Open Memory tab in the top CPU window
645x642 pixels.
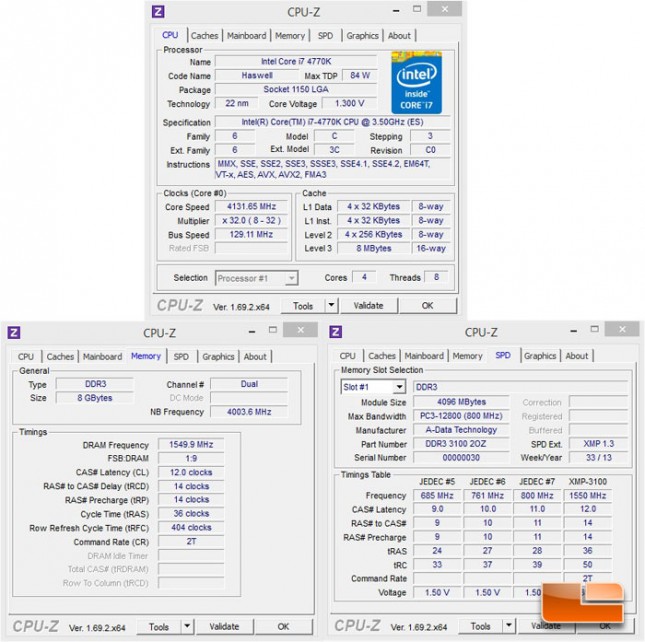point(290,36)
